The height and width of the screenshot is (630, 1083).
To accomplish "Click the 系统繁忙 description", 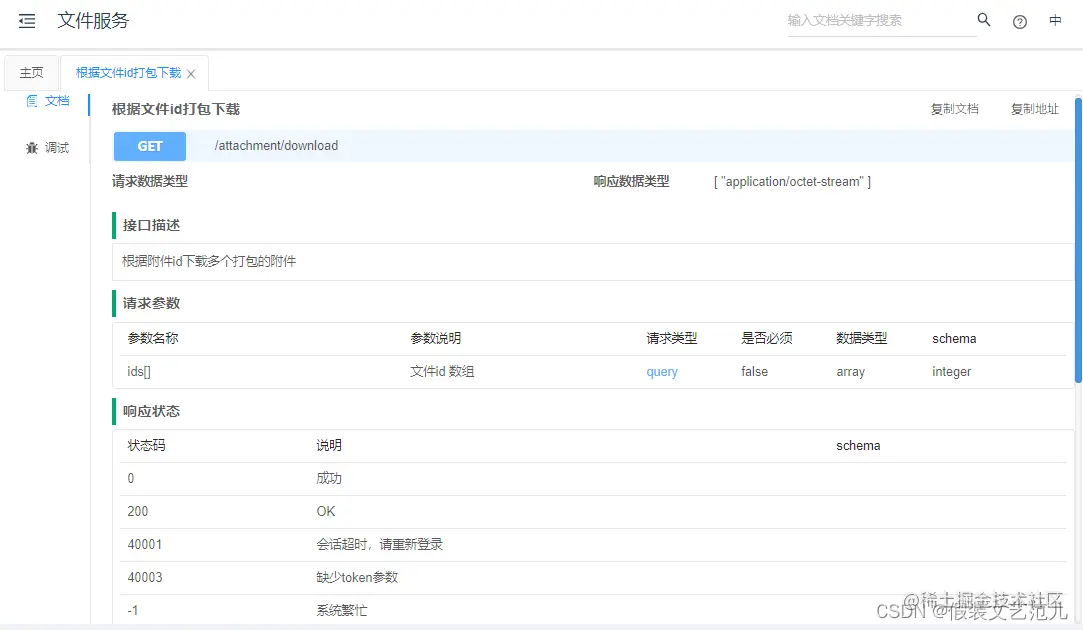I will pyautogui.click(x=341, y=611).
